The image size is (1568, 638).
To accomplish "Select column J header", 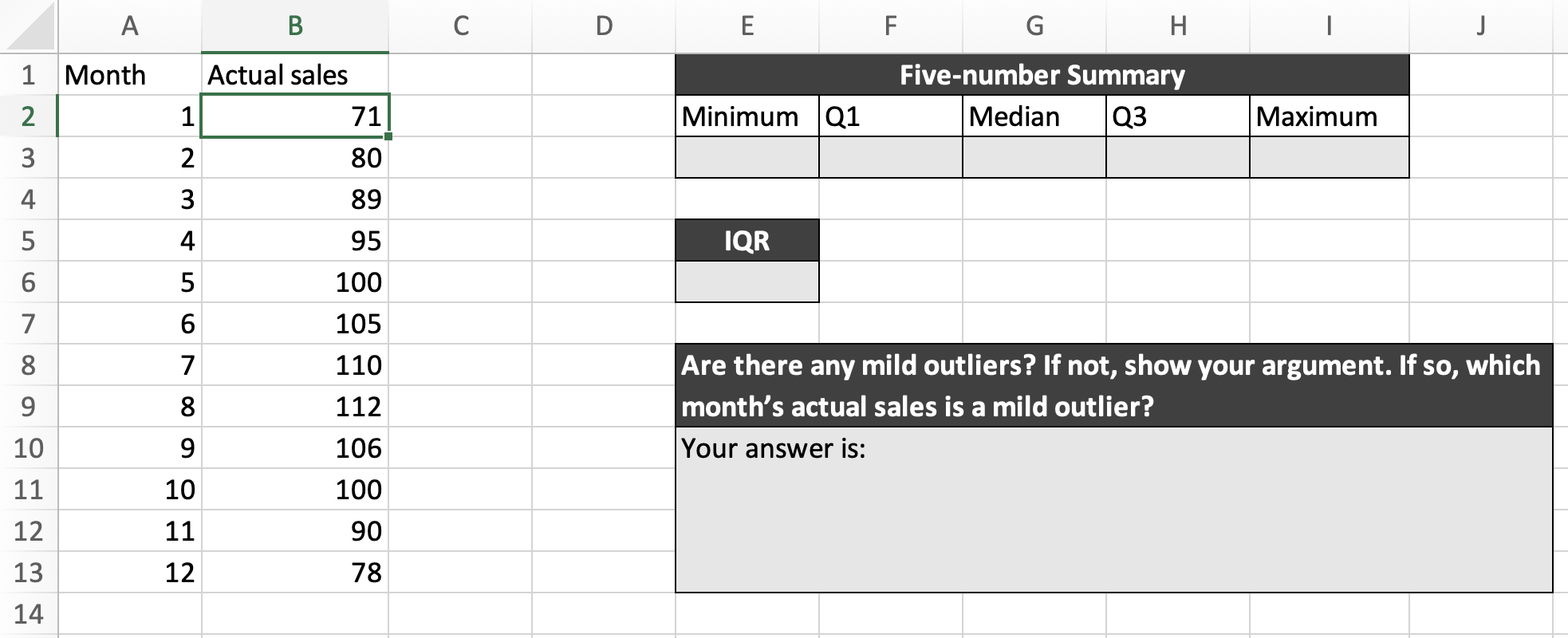I will click(1479, 26).
